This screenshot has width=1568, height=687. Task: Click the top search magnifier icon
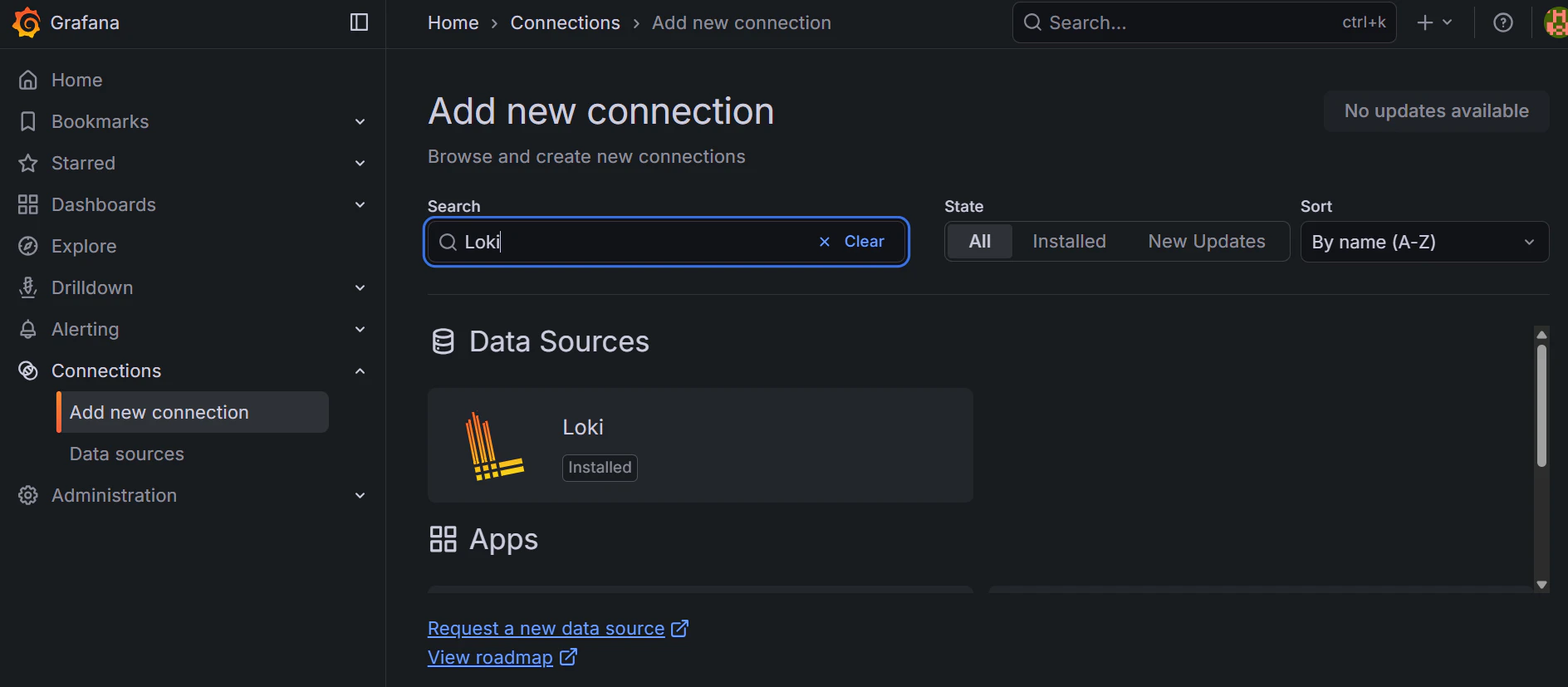[1032, 22]
